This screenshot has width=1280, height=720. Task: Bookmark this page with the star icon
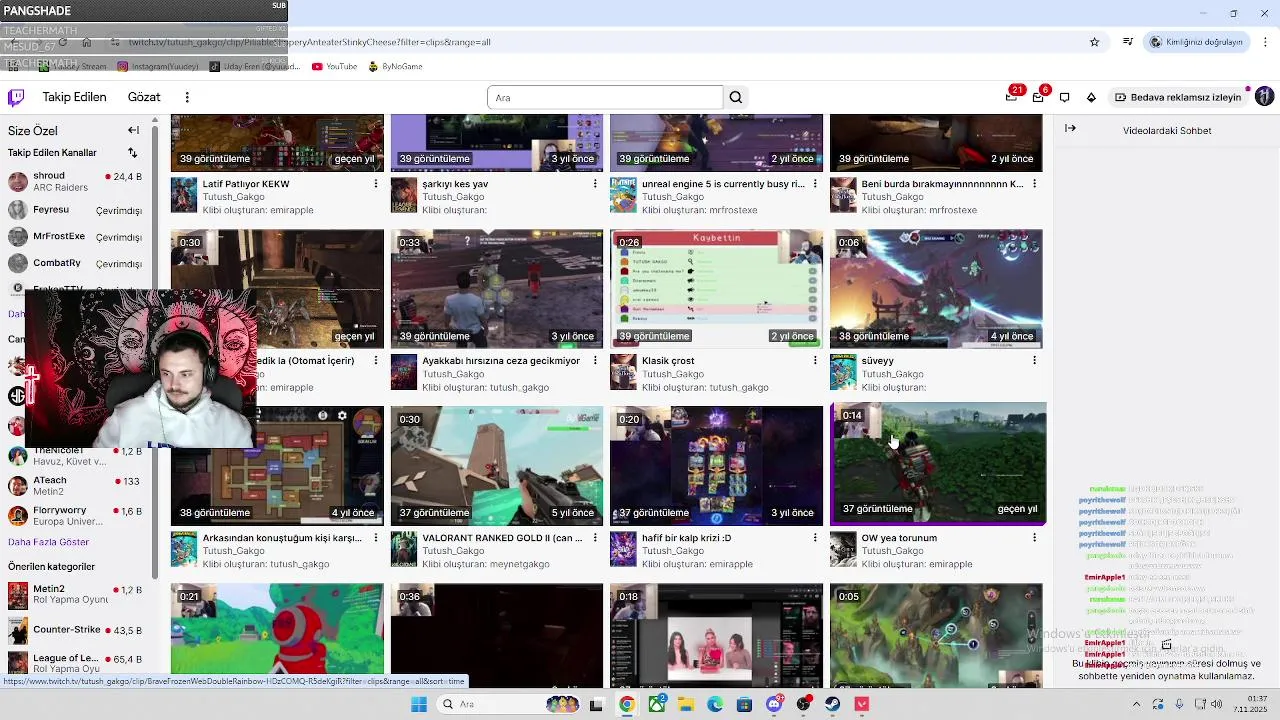pyautogui.click(x=1094, y=42)
